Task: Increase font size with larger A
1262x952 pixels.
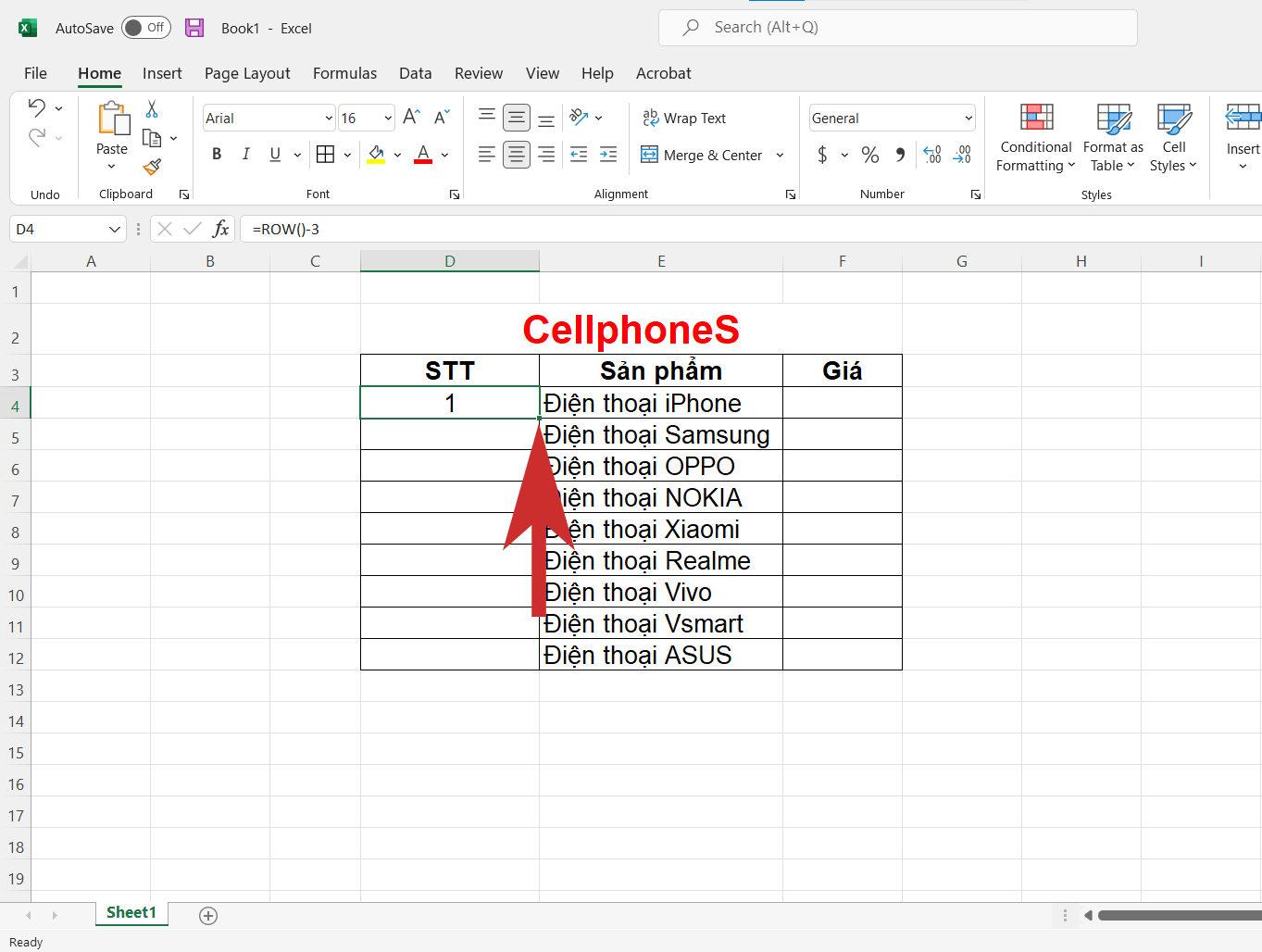Action: click(x=411, y=117)
